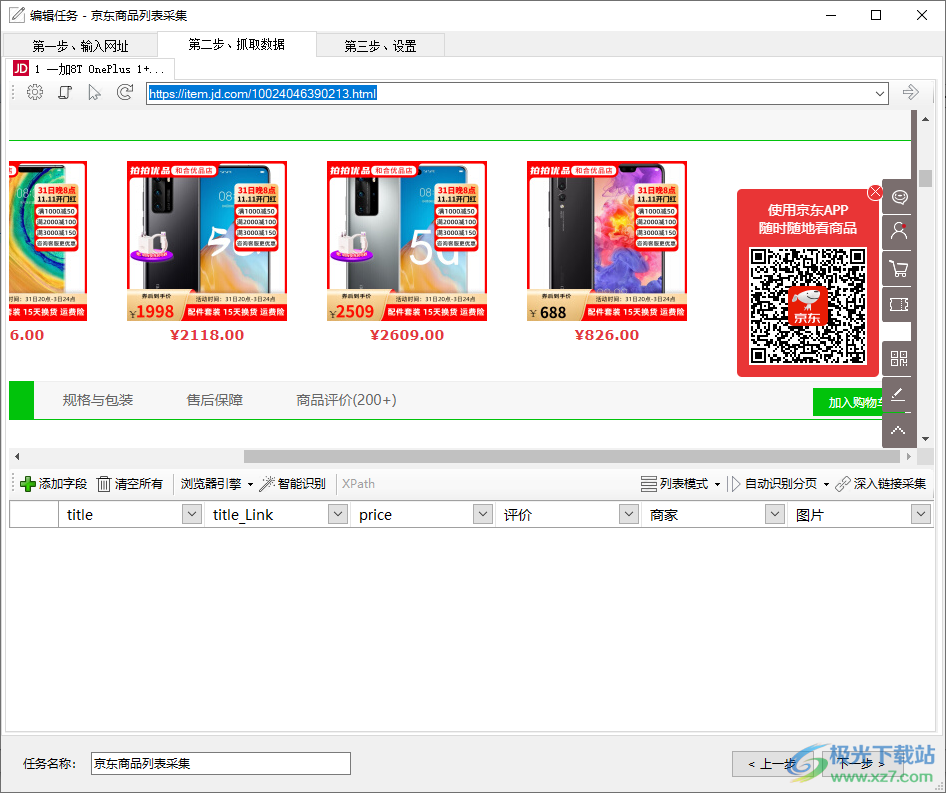Click the horizontal scrollbar left arrow

[17, 456]
